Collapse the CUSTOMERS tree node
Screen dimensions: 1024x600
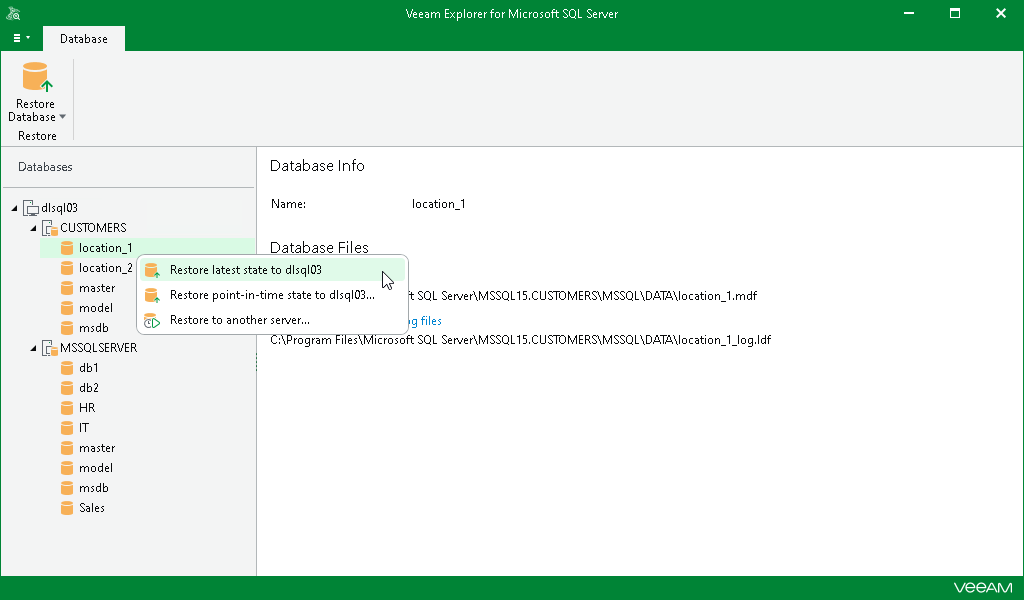(33, 227)
